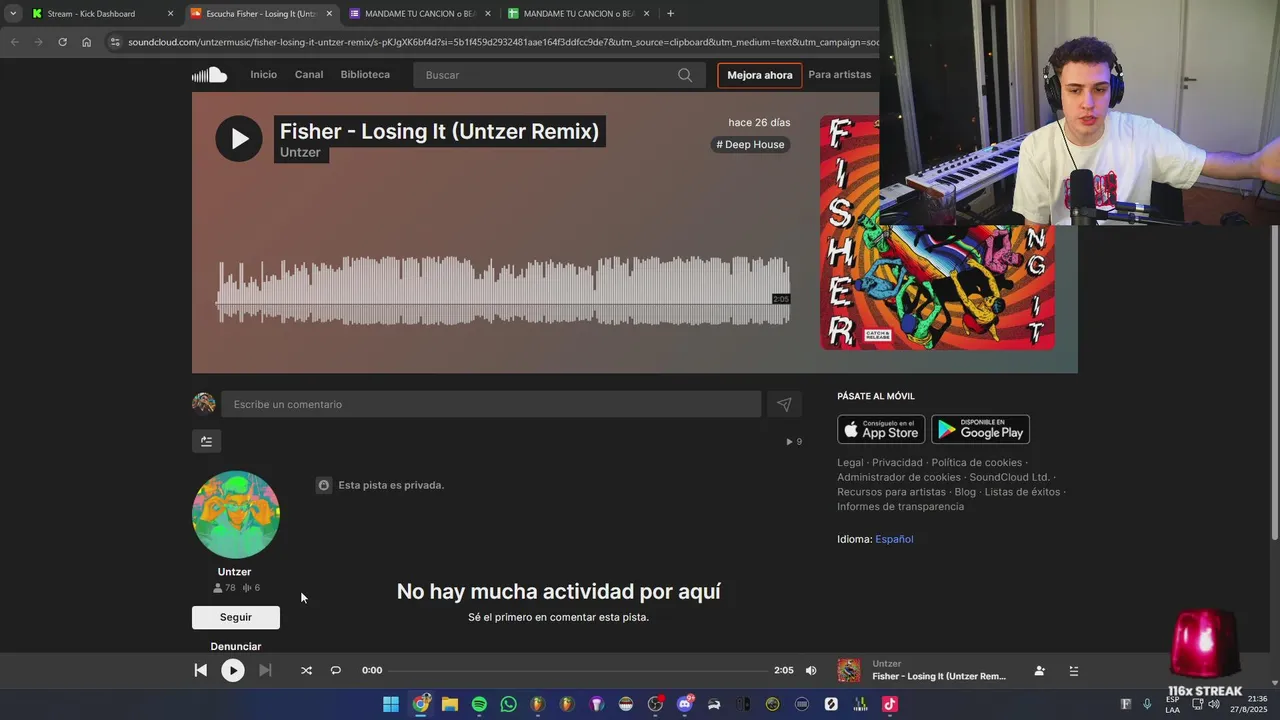Click the player bar progress line
Screen dimensions: 1280x720
coord(578,670)
